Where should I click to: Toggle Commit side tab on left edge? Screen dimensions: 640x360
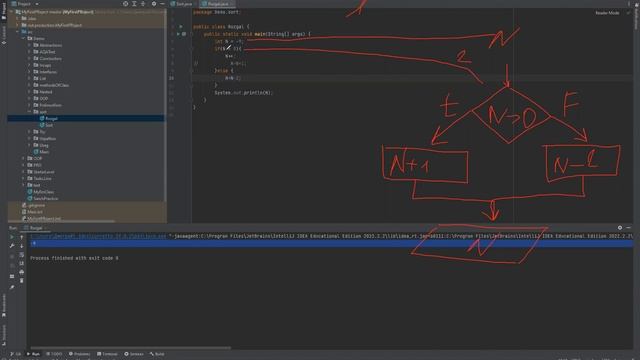coord(4,35)
